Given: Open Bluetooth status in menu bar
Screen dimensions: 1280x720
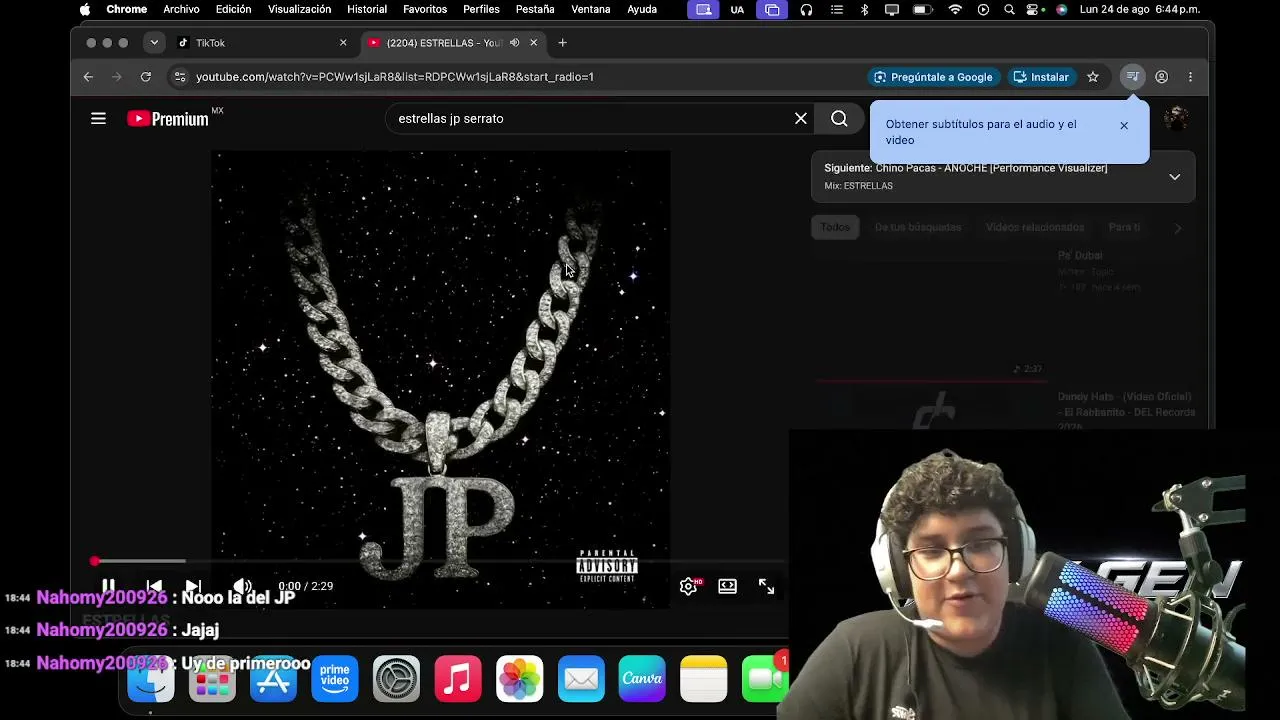Looking at the screenshot, I should [x=865, y=10].
